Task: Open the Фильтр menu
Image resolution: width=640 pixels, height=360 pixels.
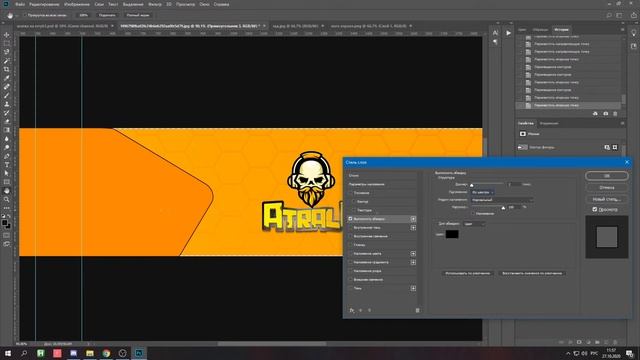Action: 155,4
